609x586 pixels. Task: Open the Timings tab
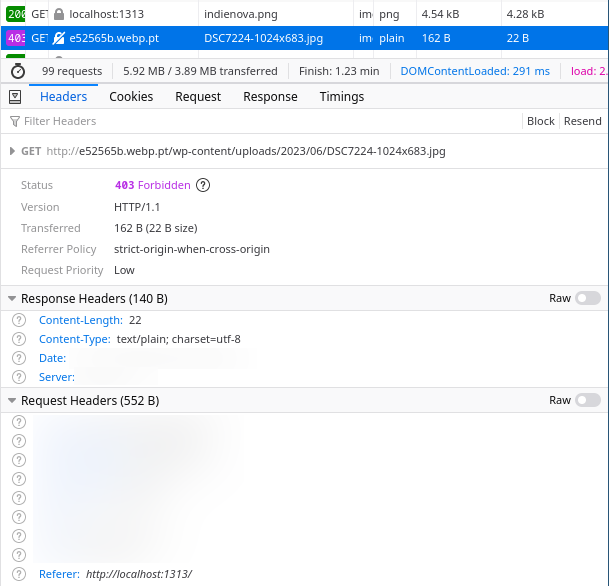click(342, 97)
